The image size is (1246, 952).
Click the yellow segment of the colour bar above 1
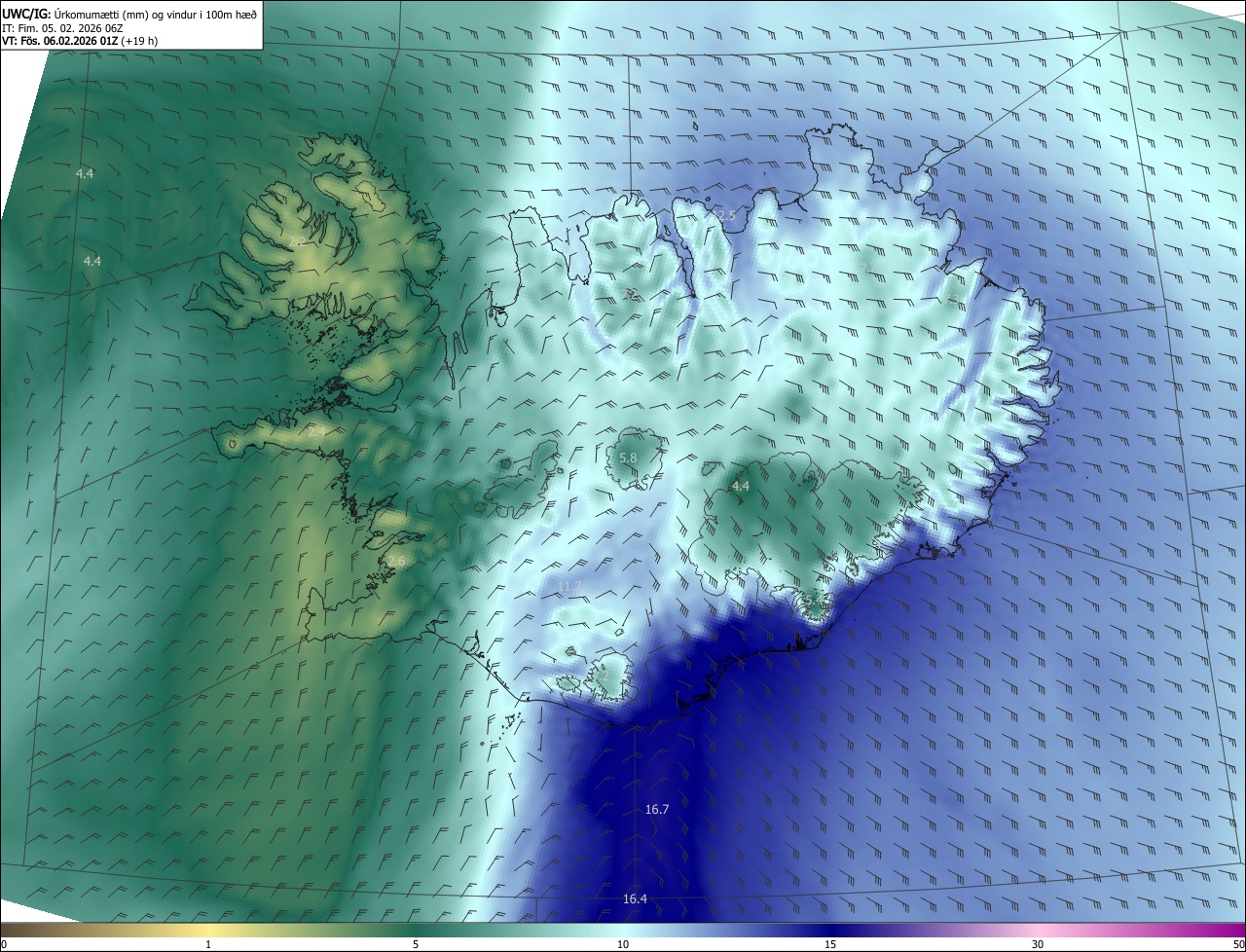tap(208, 931)
